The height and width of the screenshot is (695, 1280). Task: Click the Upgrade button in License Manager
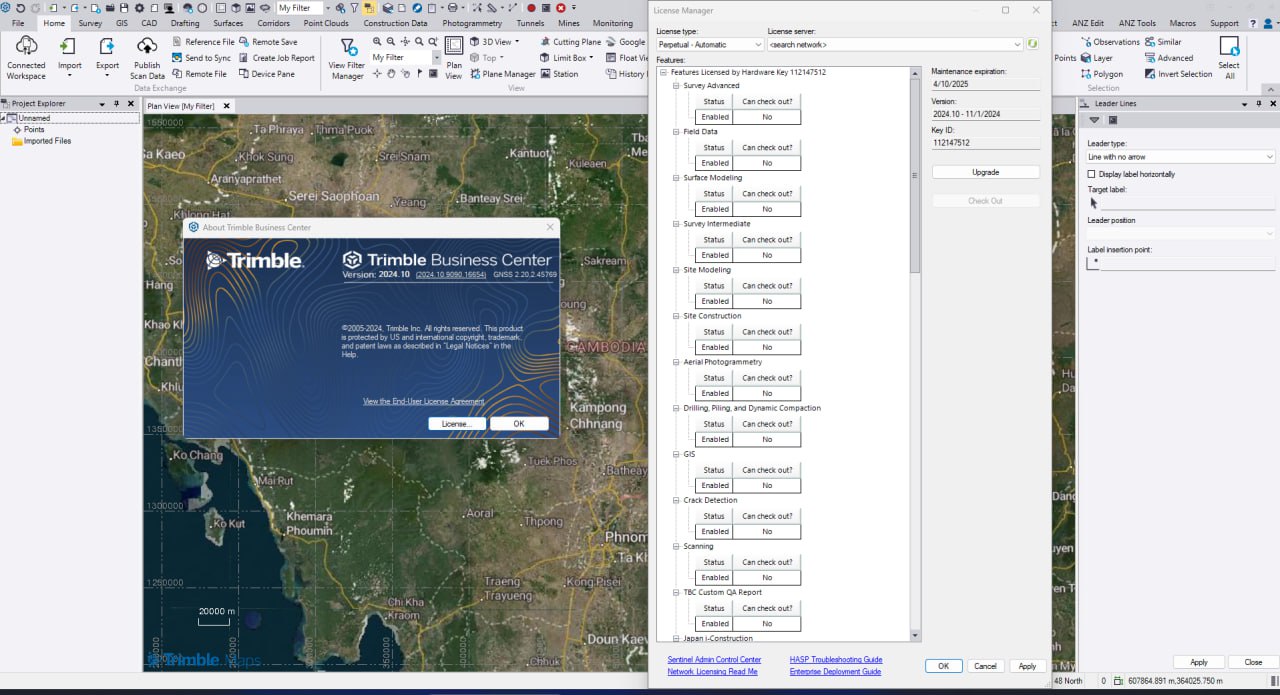tap(985, 172)
